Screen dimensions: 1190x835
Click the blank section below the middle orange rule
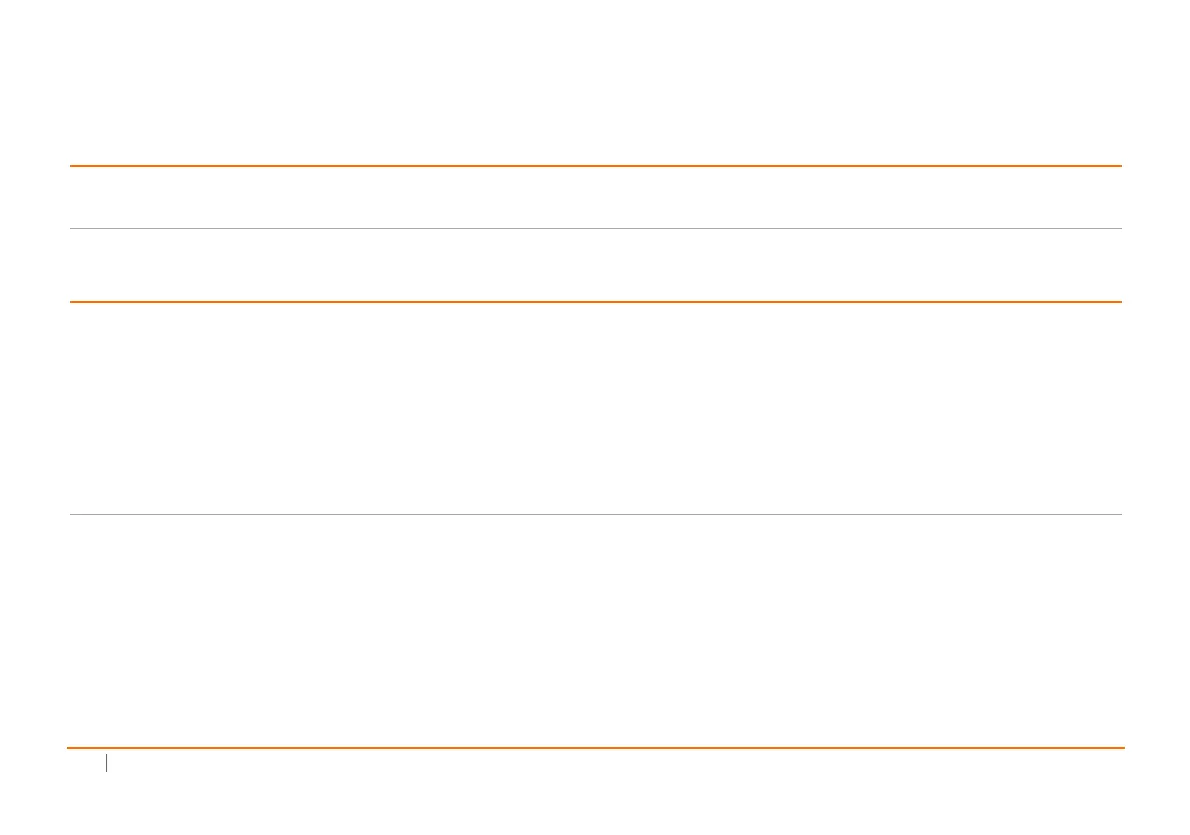click(x=595, y=408)
